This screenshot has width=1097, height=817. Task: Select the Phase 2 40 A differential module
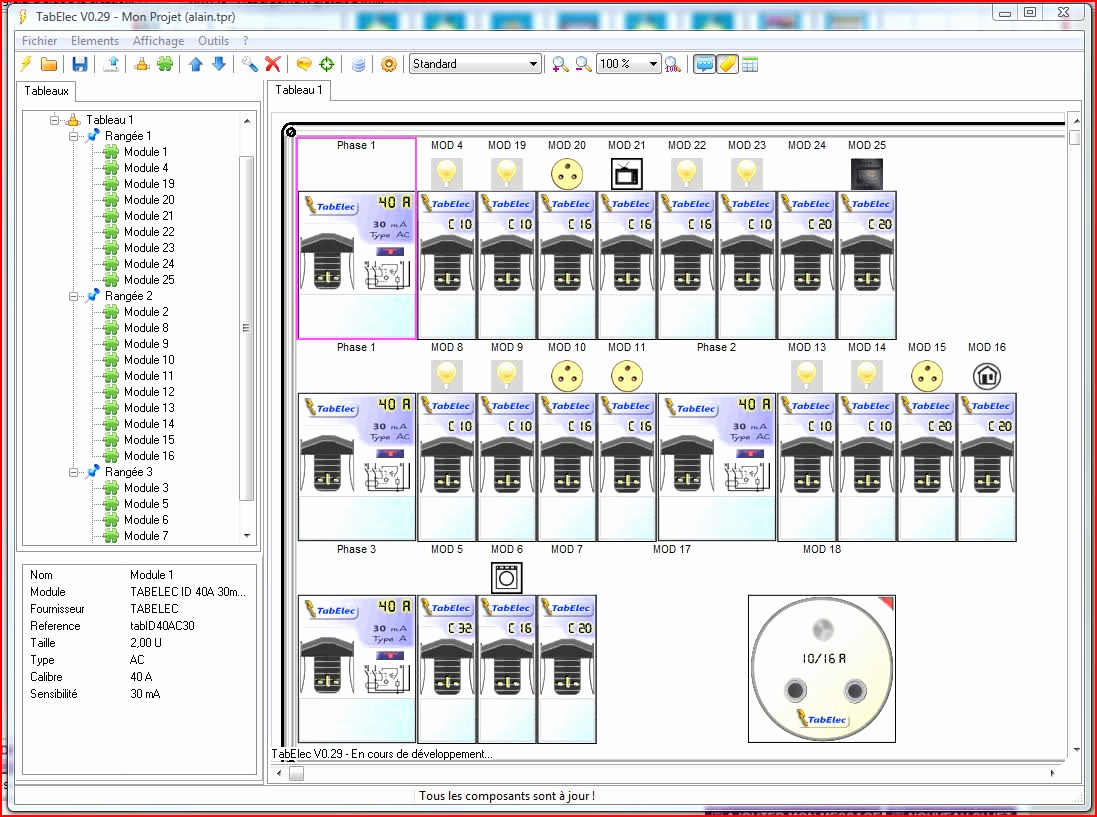click(716, 467)
